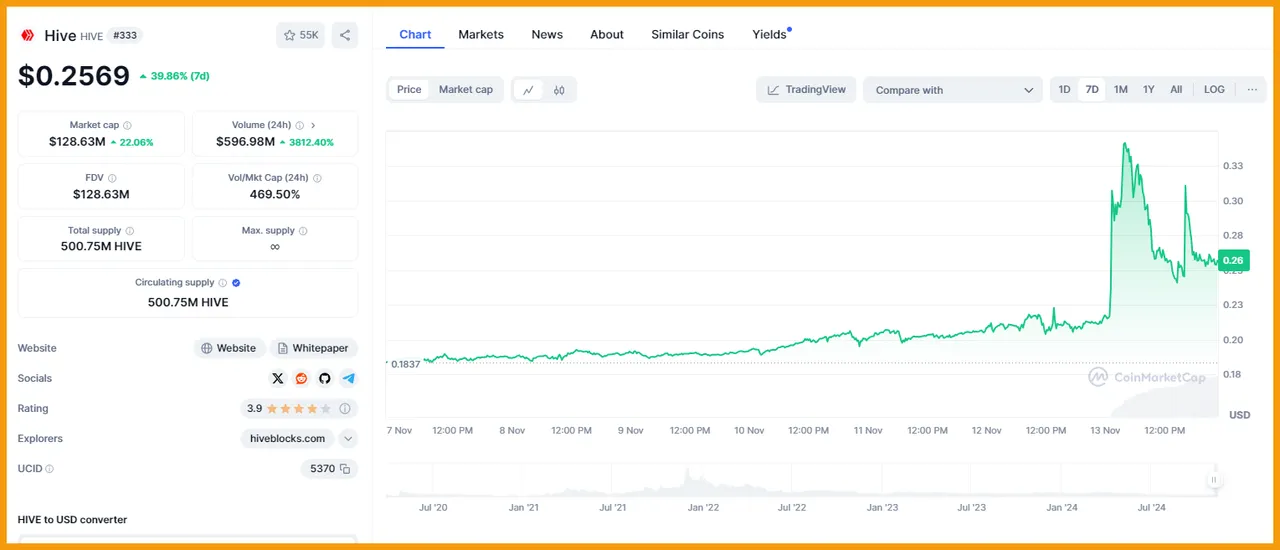The image size is (1280, 550).
Task: Open chart more options ellipsis
Action: (1252, 90)
